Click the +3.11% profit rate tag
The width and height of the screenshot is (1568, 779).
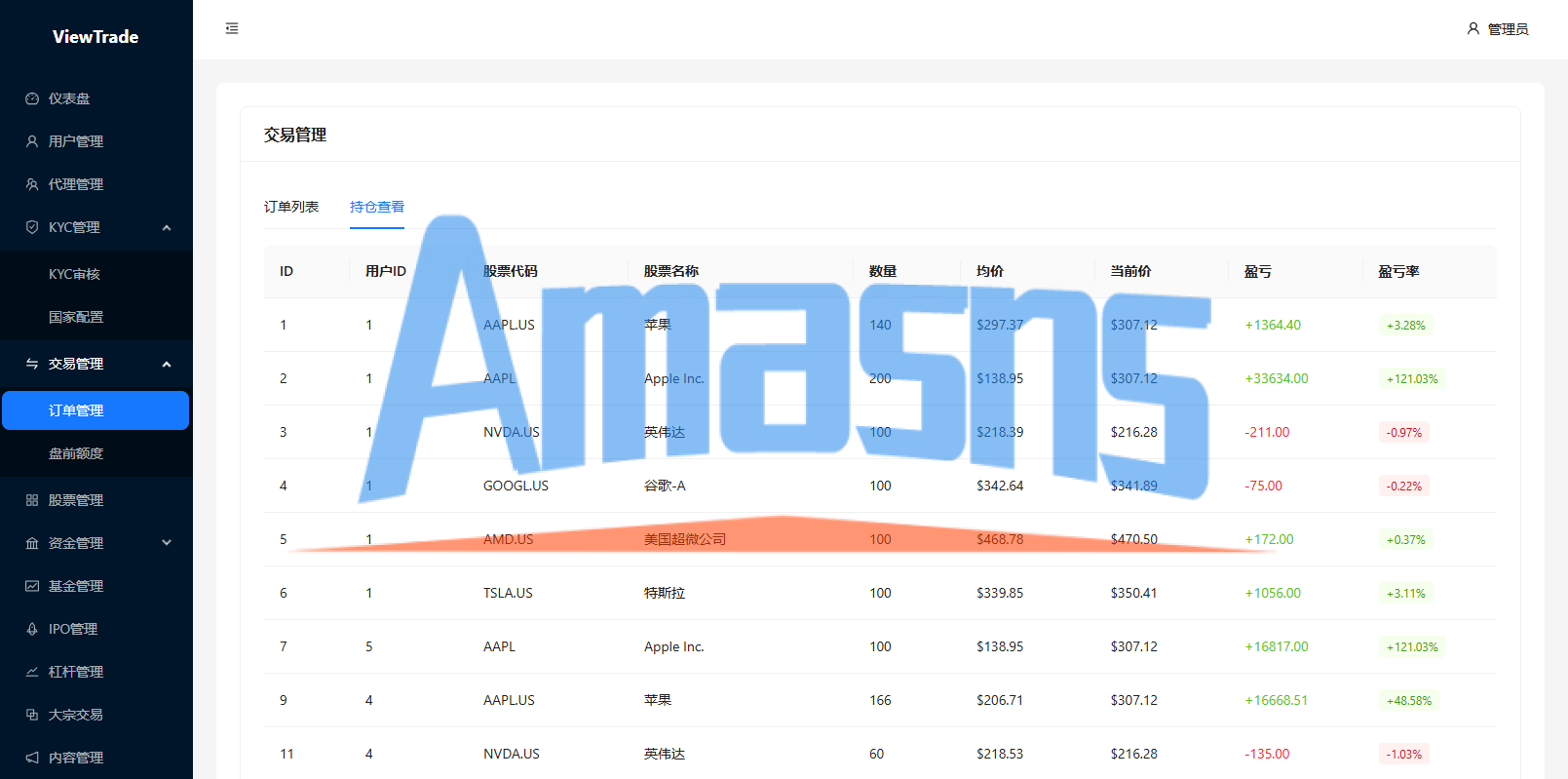click(1406, 593)
